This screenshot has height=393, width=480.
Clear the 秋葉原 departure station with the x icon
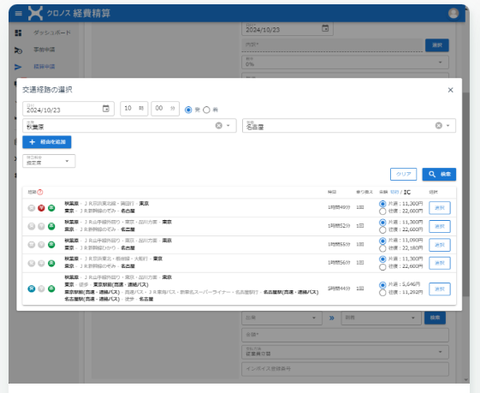(x=219, y=125)
